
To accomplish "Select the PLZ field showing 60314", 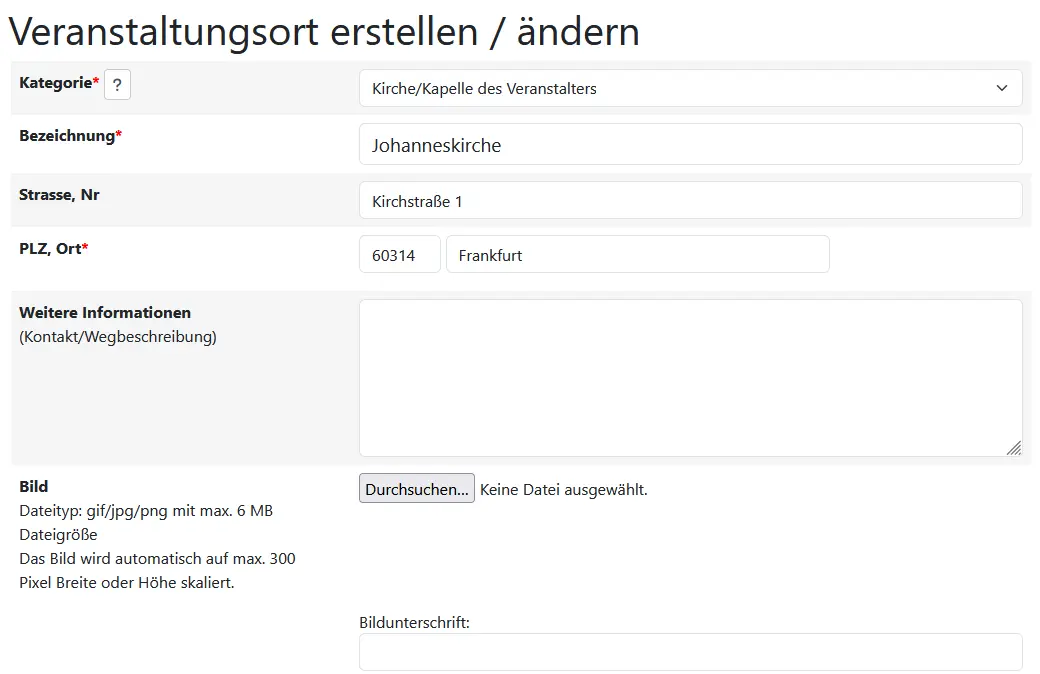I will coord(399,255).
